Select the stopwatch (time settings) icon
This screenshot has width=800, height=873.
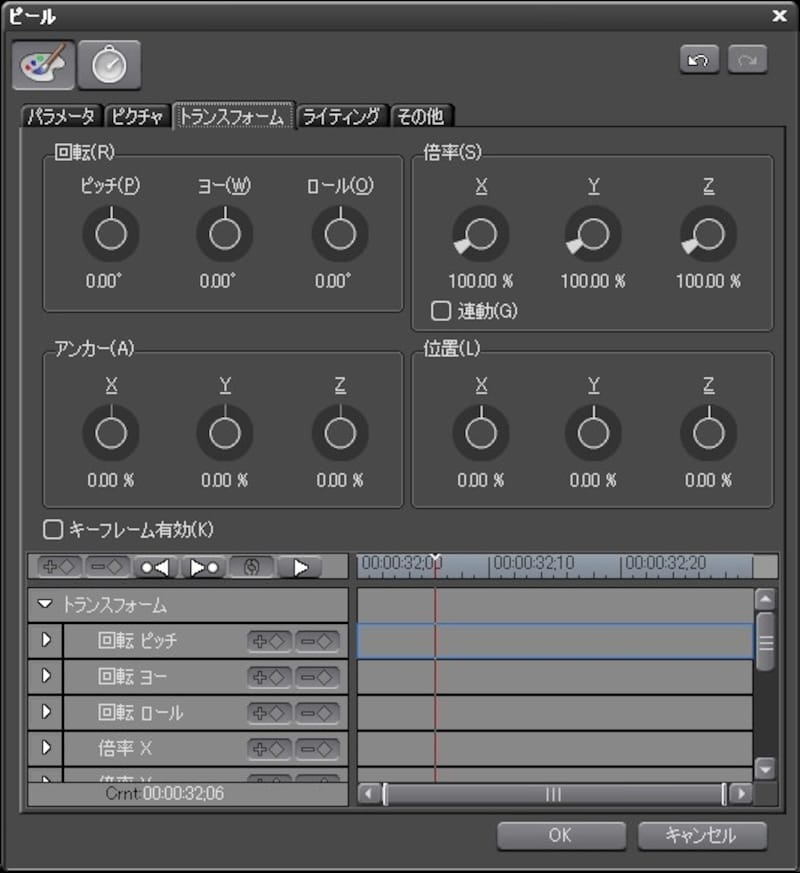110,63
